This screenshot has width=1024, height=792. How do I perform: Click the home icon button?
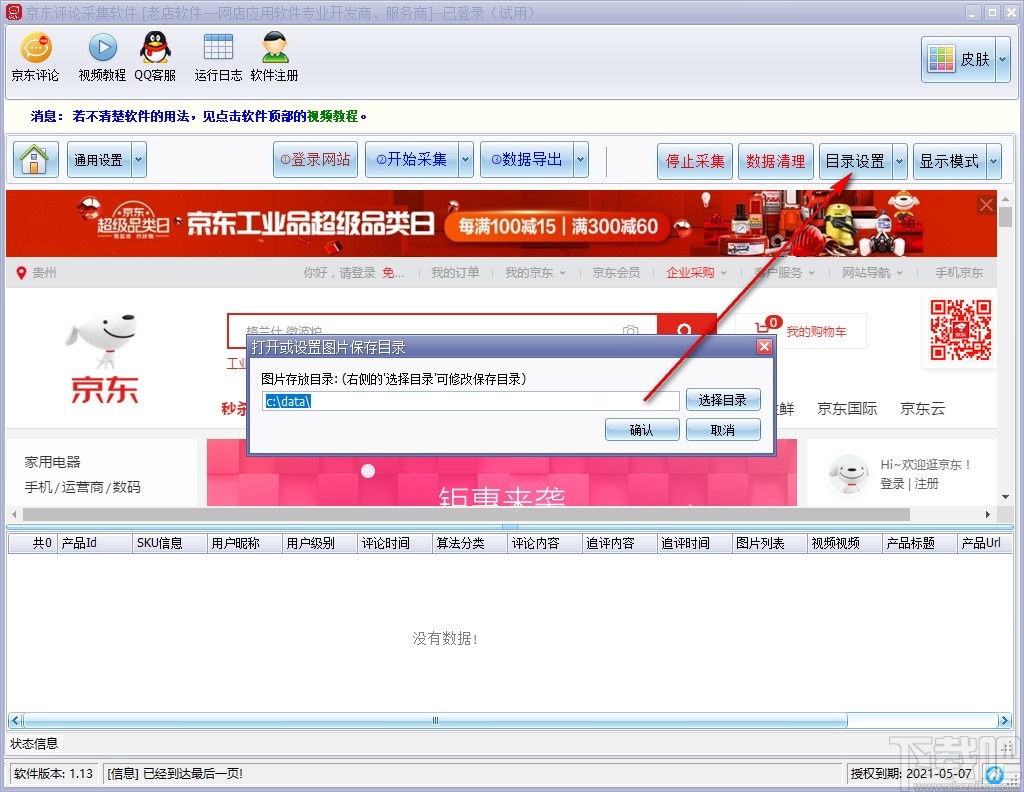[35, 160]
